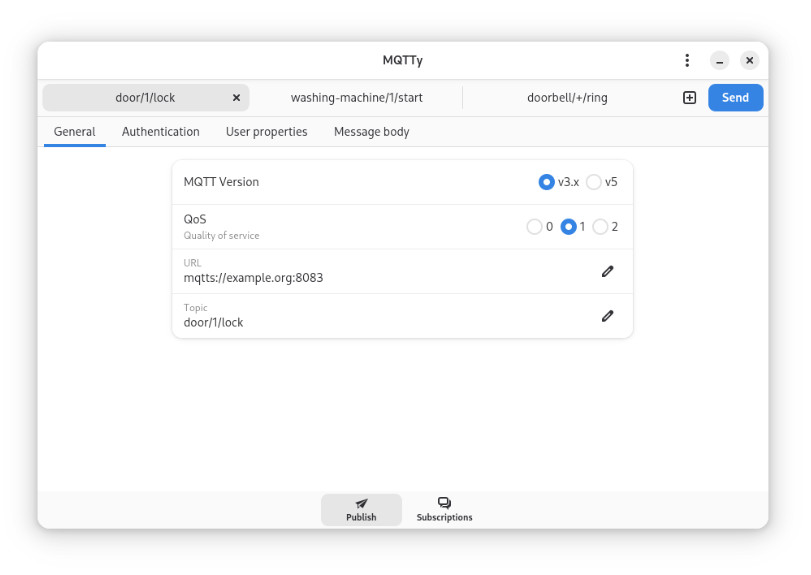Edit the URL with pencil icon

[x=608, y=271]
